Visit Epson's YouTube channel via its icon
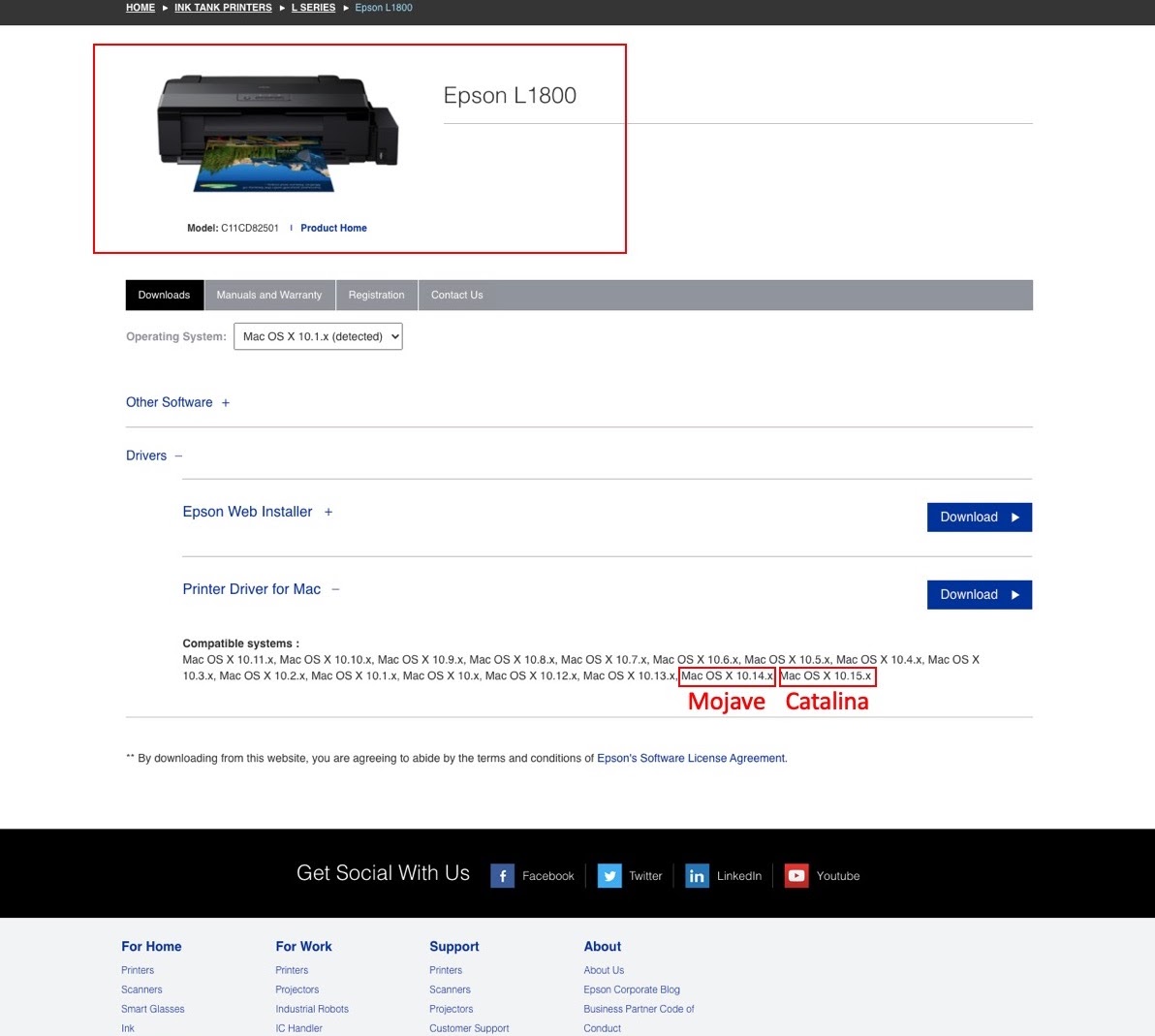 pos(796,875)
